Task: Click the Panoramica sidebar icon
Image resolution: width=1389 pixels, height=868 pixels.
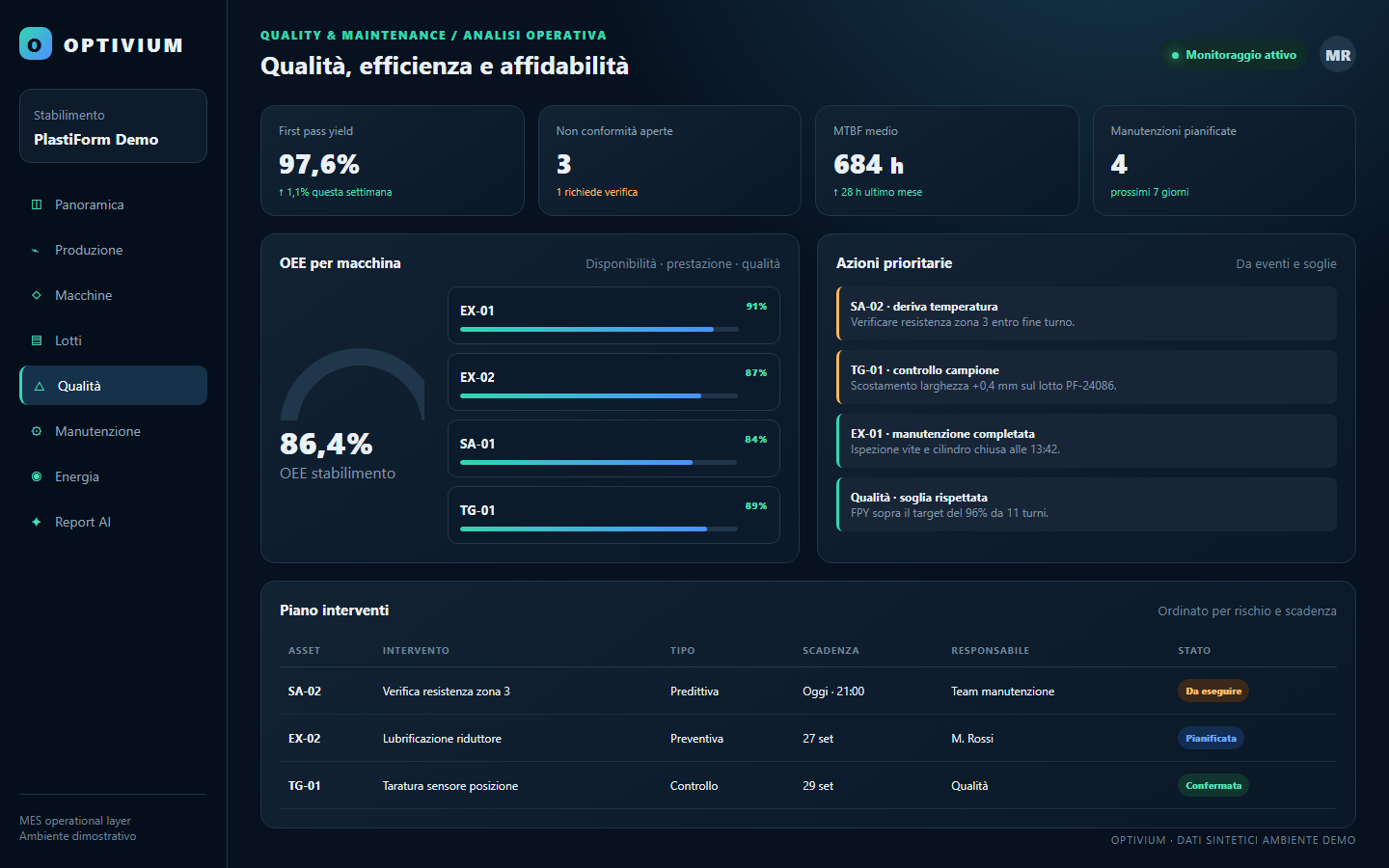Action: (x=37, y=204)
